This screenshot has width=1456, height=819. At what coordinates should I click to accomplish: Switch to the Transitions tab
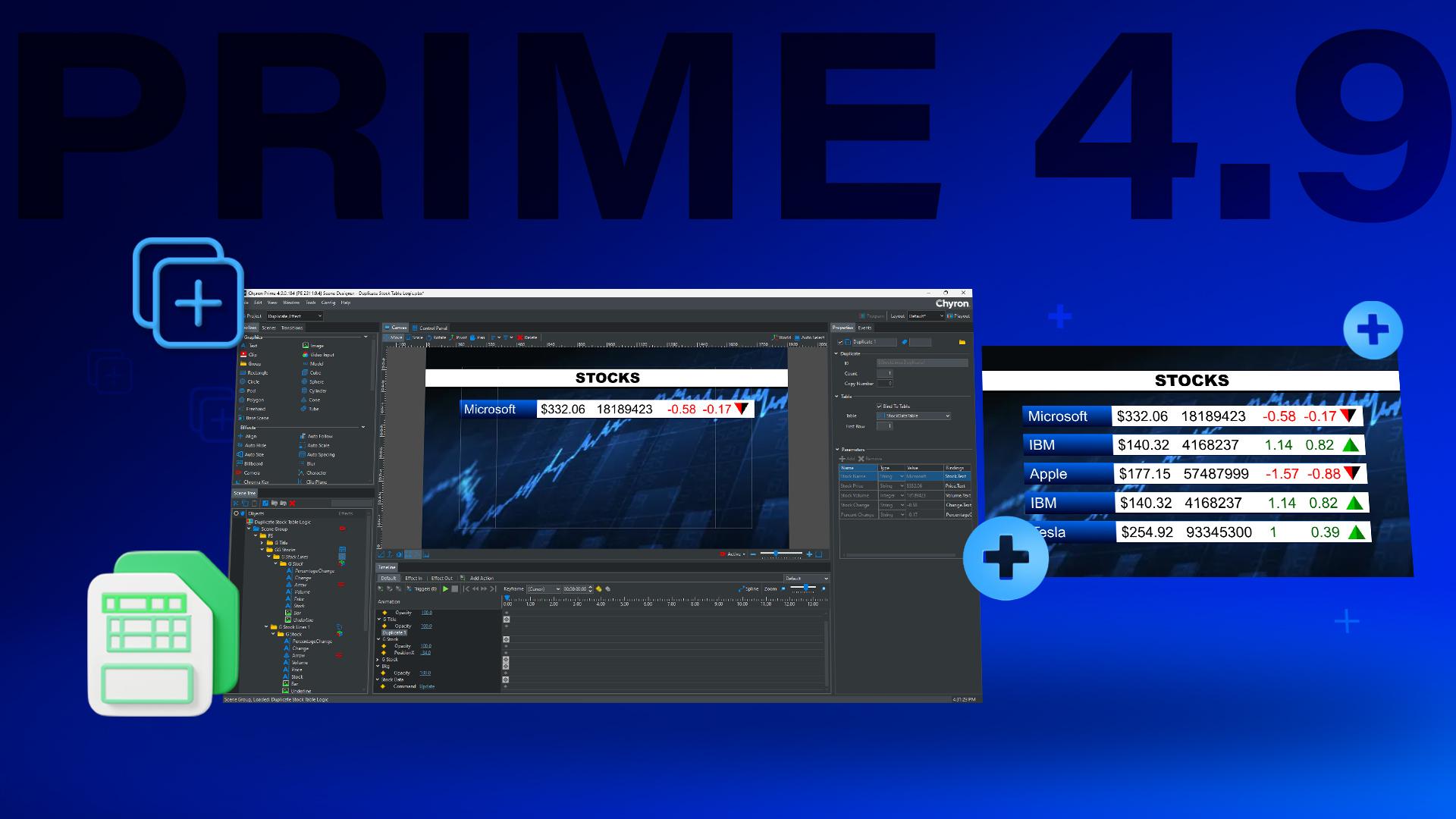pyautogui.click(x=291, y=328)
